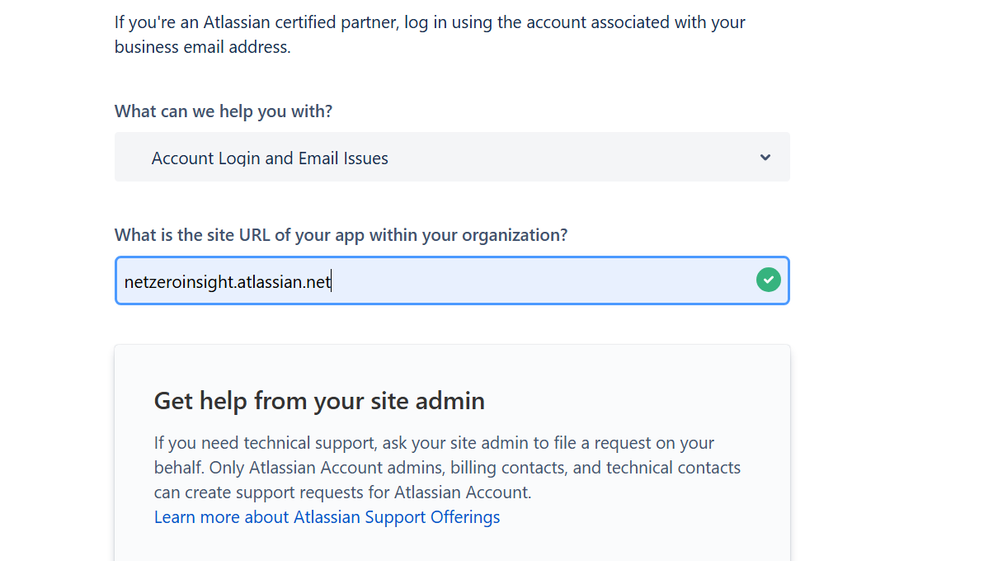This screenshot has width=998, height=561.
Task: Click blank area at bottom of help card
Action: (x=452, y=545)
